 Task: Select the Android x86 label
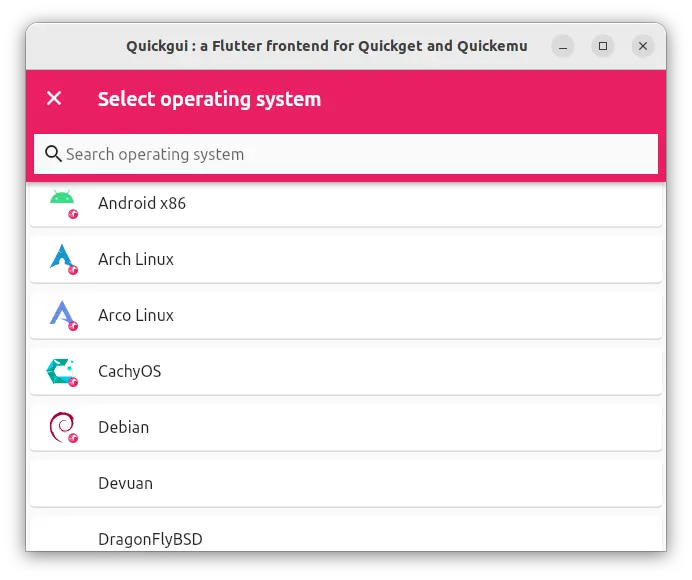[142, 203]
